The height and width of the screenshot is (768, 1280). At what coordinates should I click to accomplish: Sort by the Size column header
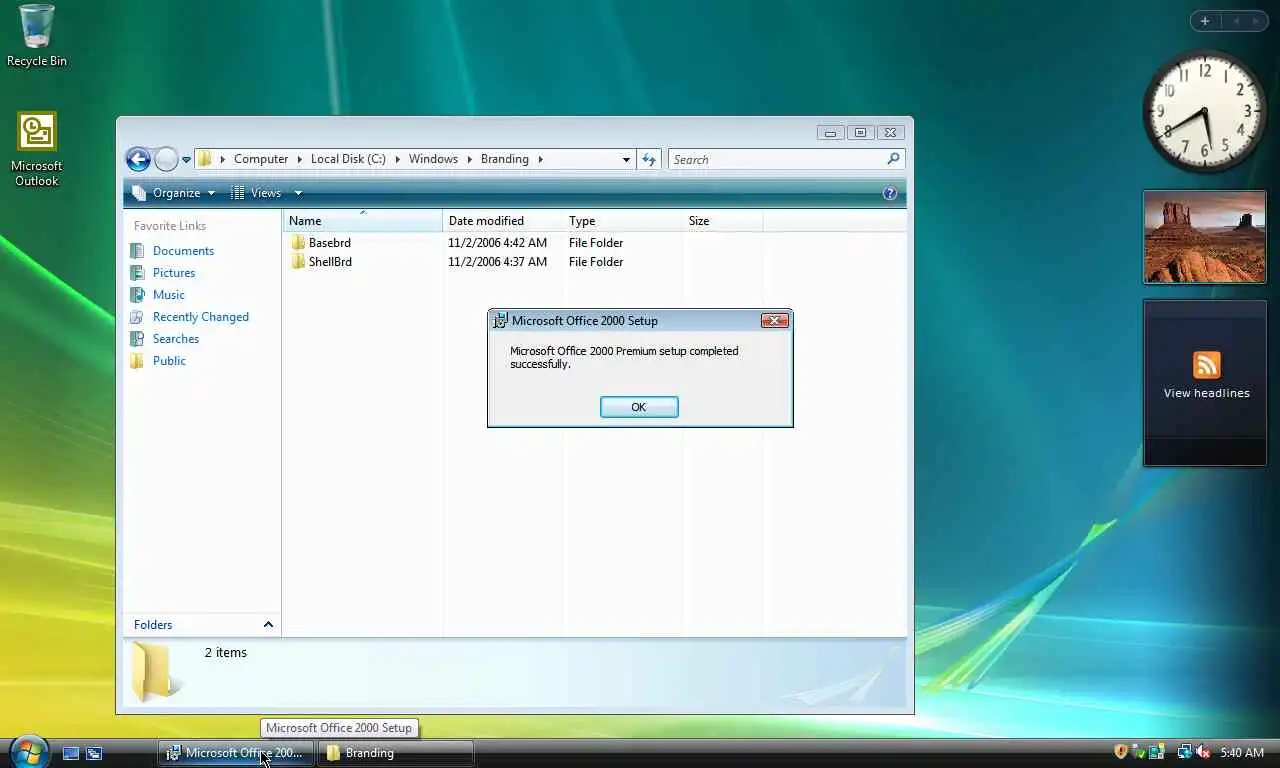[x=723, y=221]
